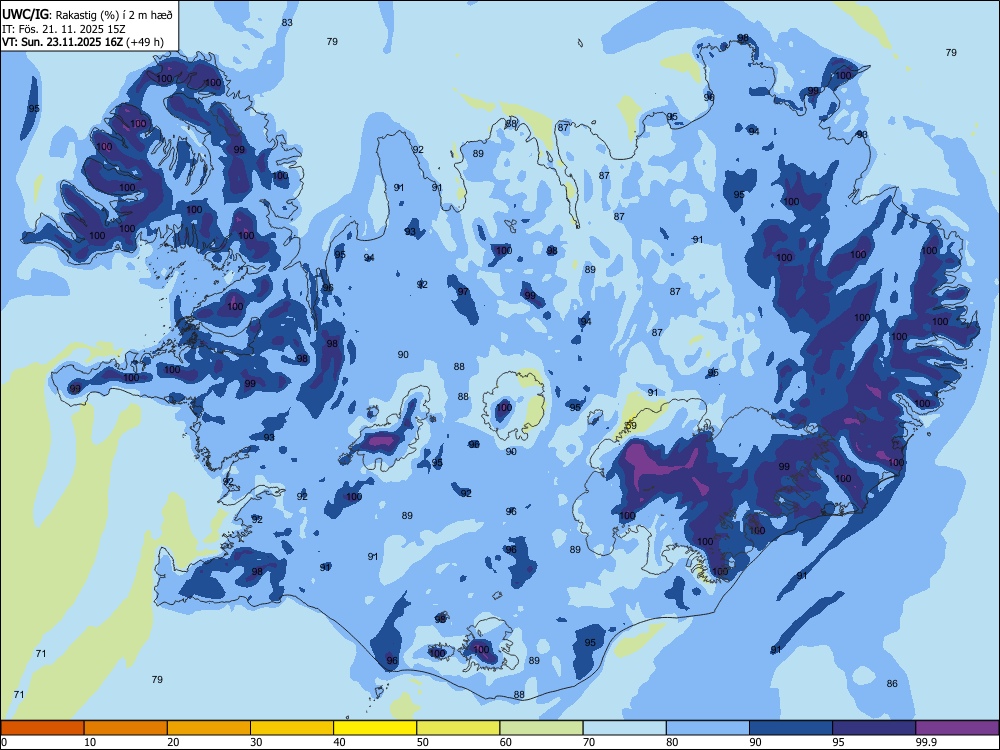Screen dimensions: 1000x750
Task: Select the light orange 20–30 legend swatch
Action: (x=209, y=728)
